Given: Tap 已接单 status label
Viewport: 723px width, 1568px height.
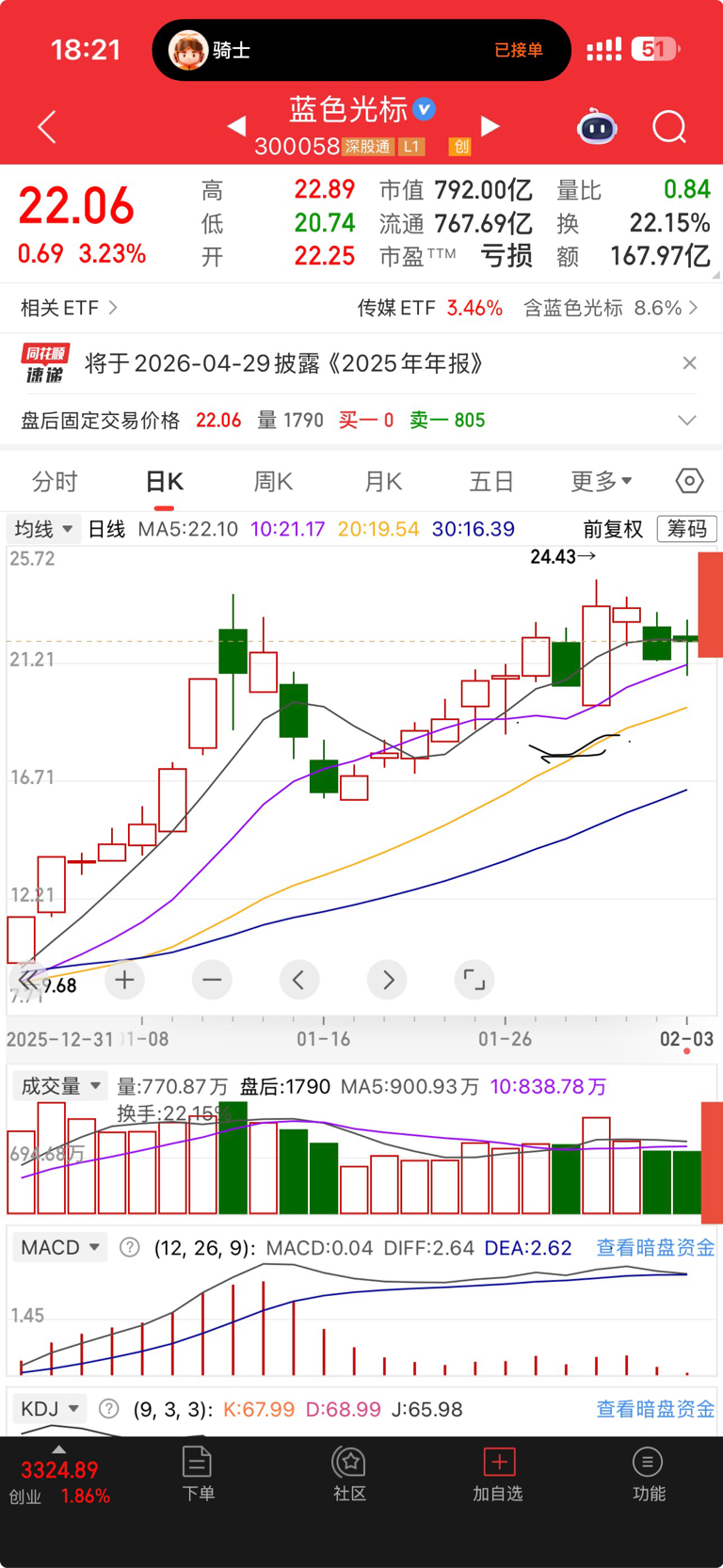Looking at the screenshot, I should coord(519,50).
